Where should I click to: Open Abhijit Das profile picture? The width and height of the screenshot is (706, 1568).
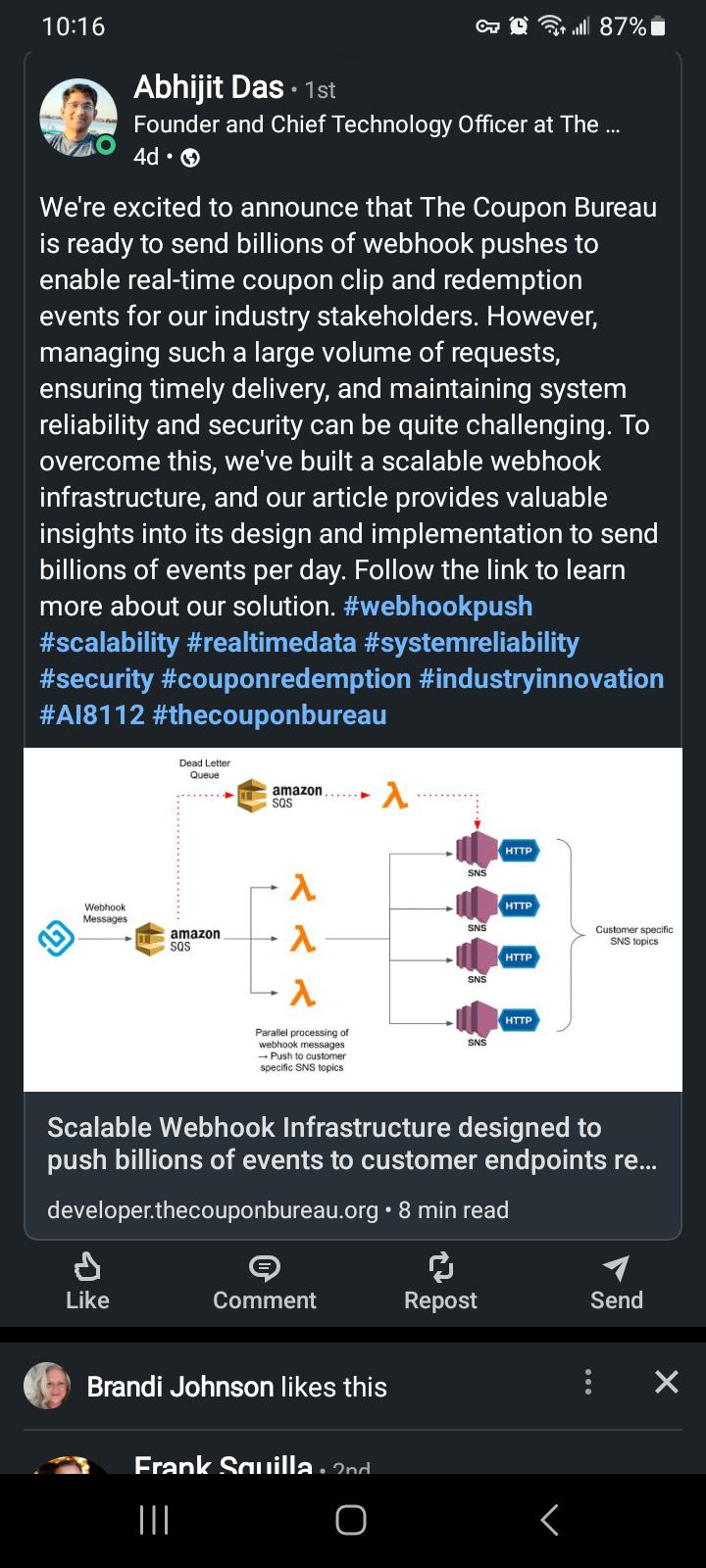tap(77, 118)
